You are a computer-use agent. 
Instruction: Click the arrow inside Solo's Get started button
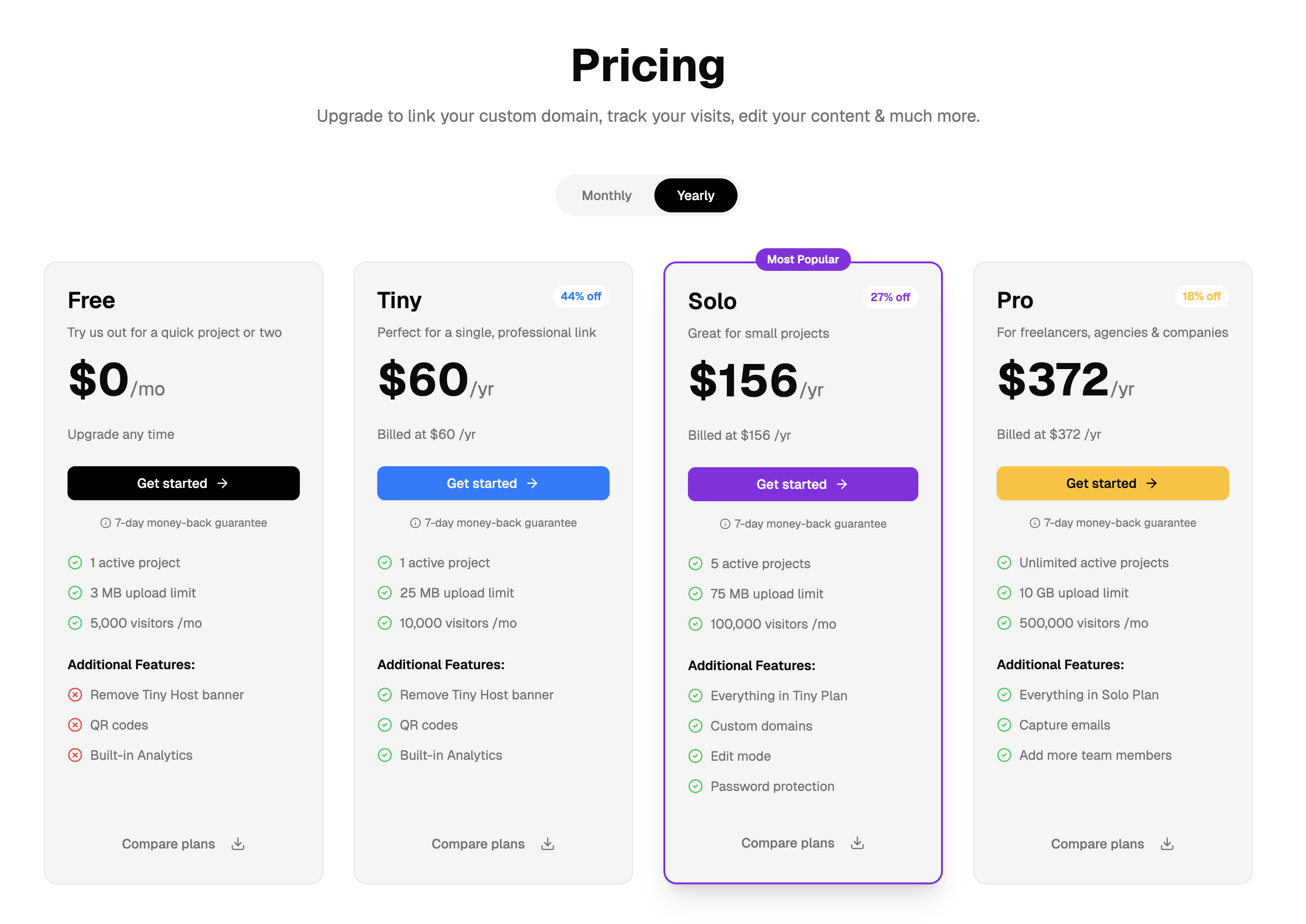pyautogui.click(x=842, y=484)
